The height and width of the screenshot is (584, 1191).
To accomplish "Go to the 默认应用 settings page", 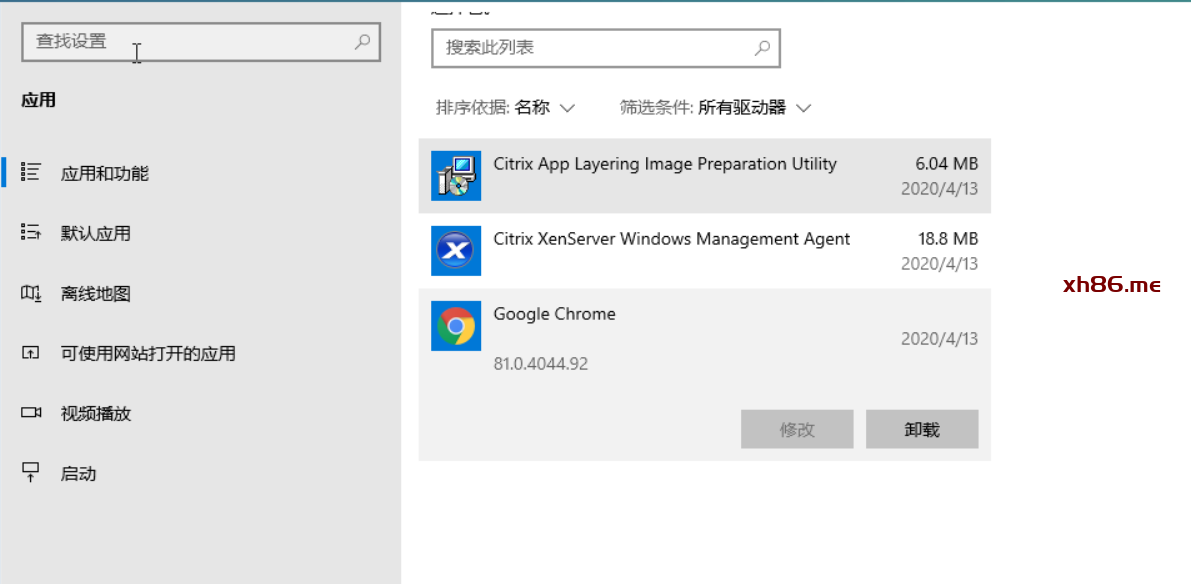I will (96, 234).
